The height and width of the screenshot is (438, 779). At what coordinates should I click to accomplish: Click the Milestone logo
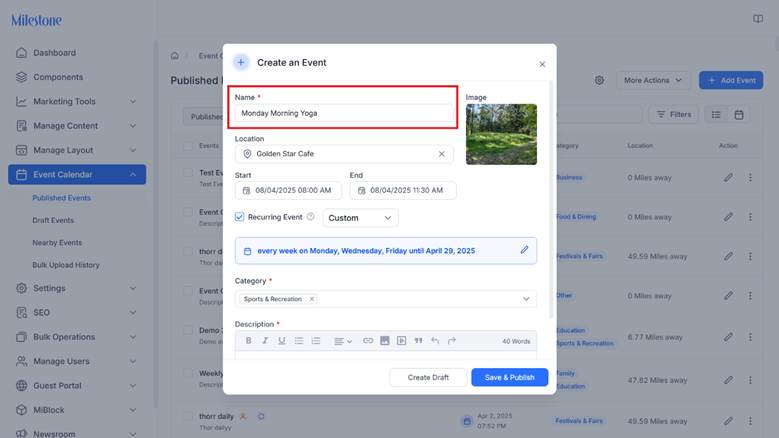coord(36,20)
